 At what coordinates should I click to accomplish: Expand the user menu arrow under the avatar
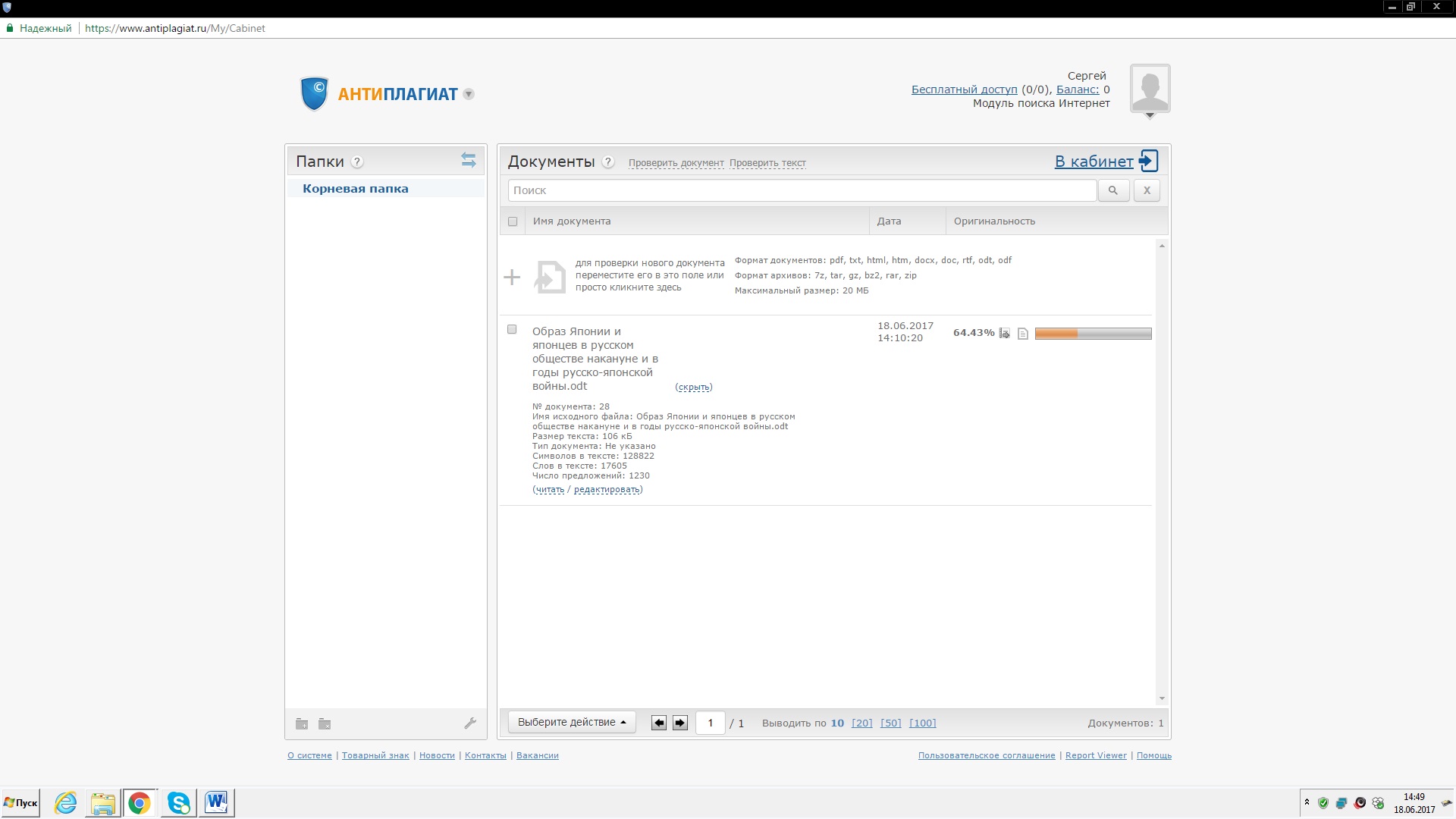pyautogui.click(x=1150, y=116)
